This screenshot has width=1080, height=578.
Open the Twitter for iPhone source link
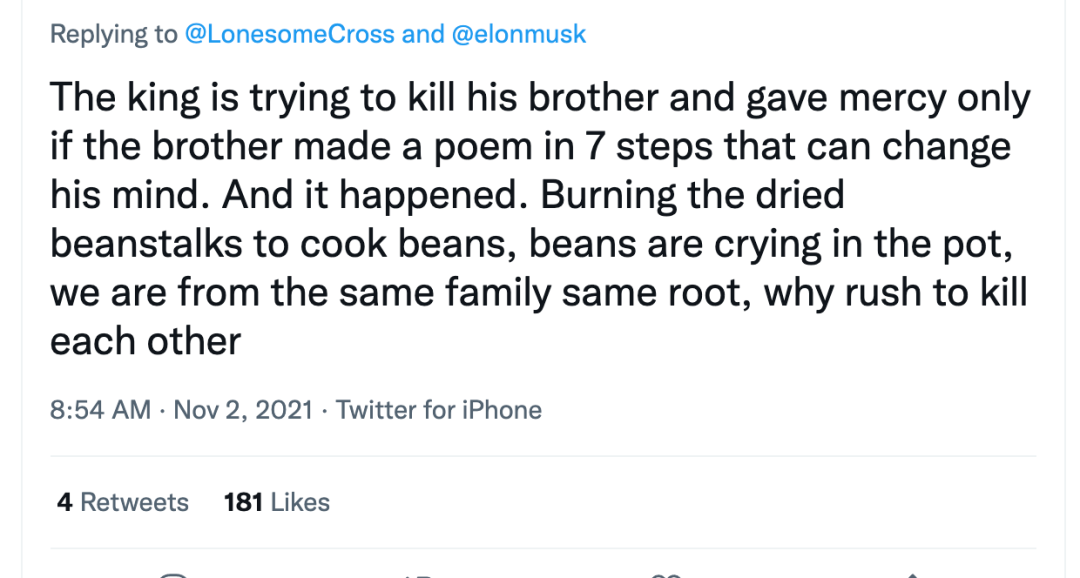pyautogui.click(x=438, y=410)
